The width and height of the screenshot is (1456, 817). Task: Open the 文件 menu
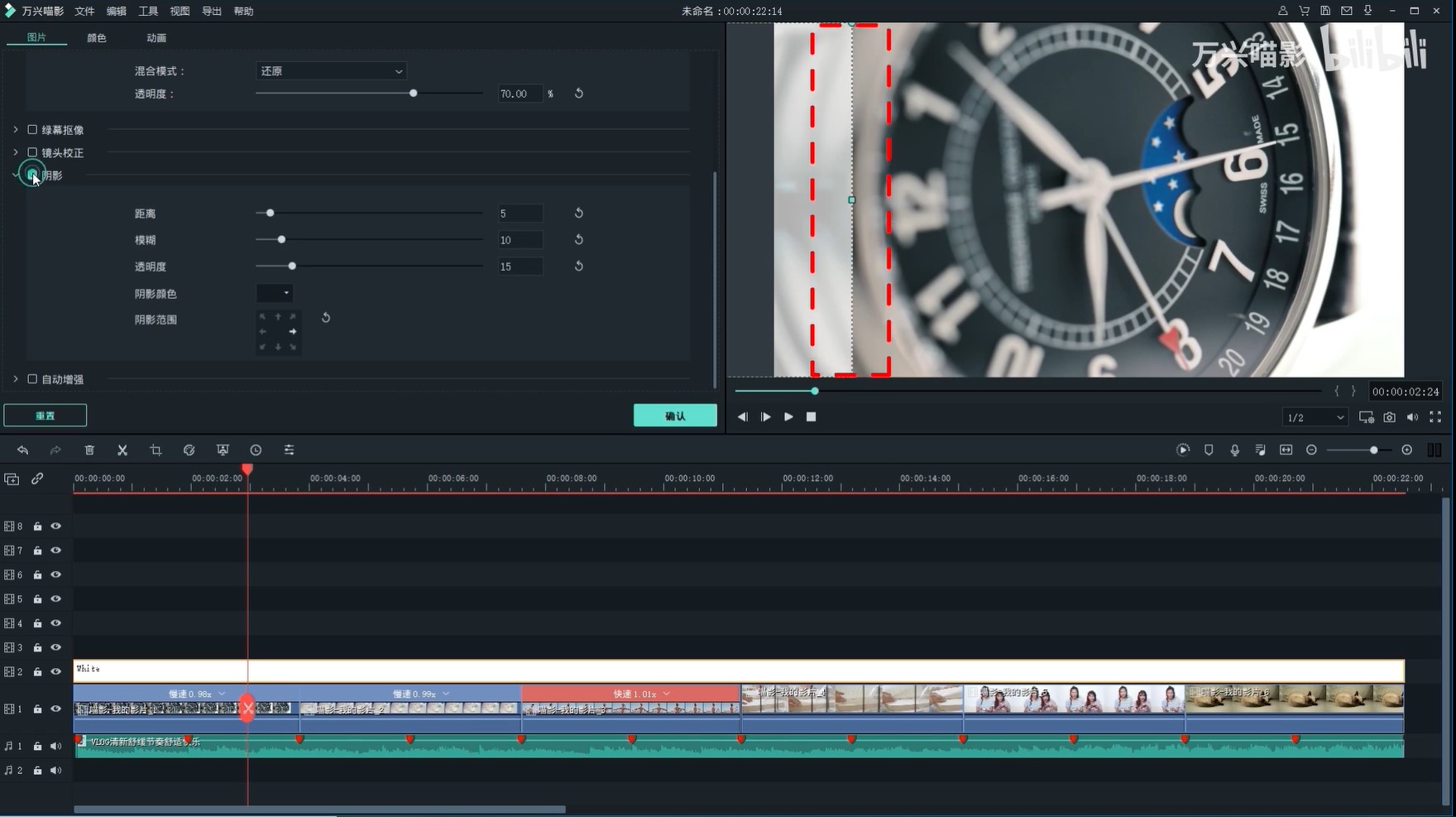pyautogui.click(x=84, y=12)
